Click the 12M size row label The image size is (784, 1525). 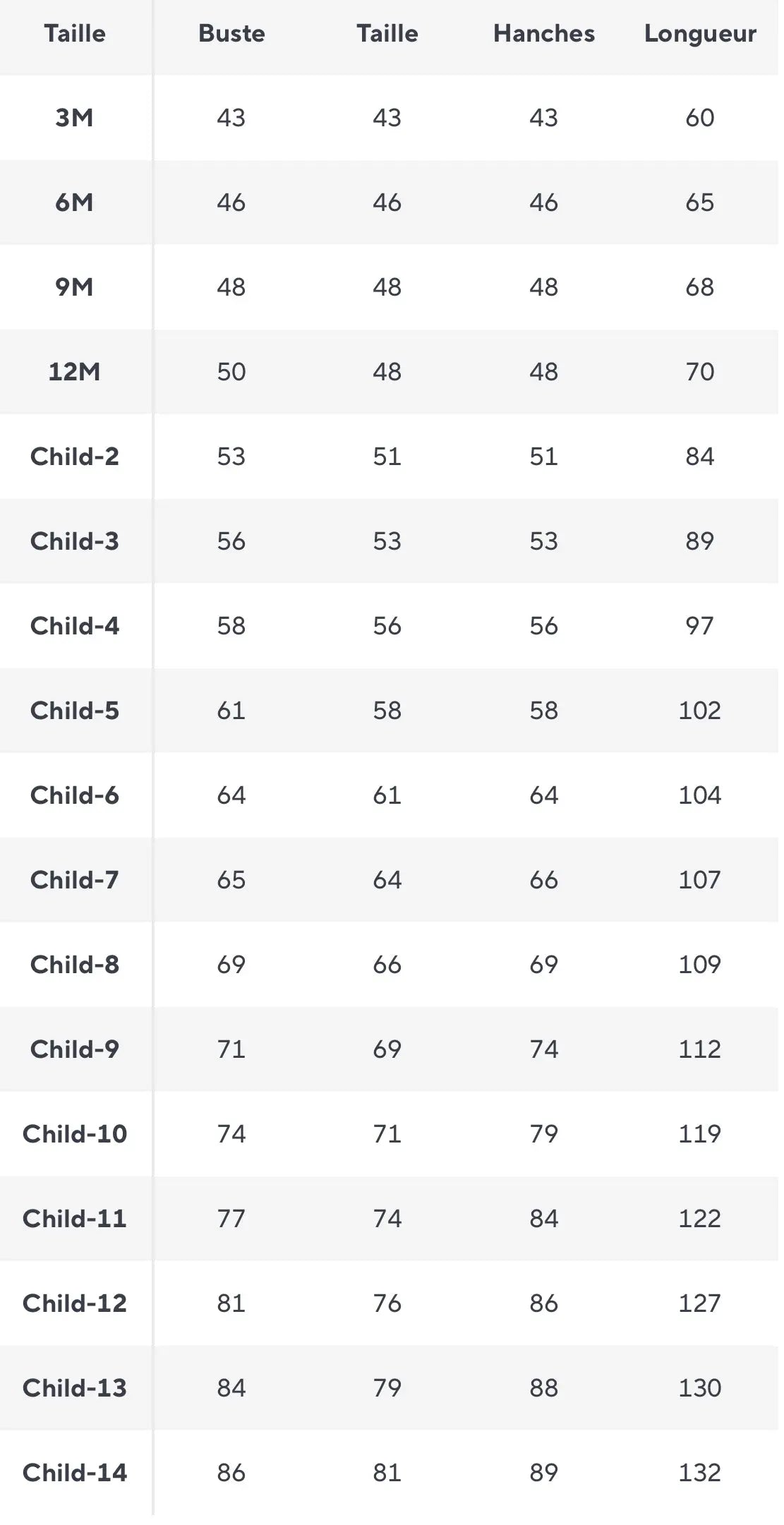(x=74, y=372)
